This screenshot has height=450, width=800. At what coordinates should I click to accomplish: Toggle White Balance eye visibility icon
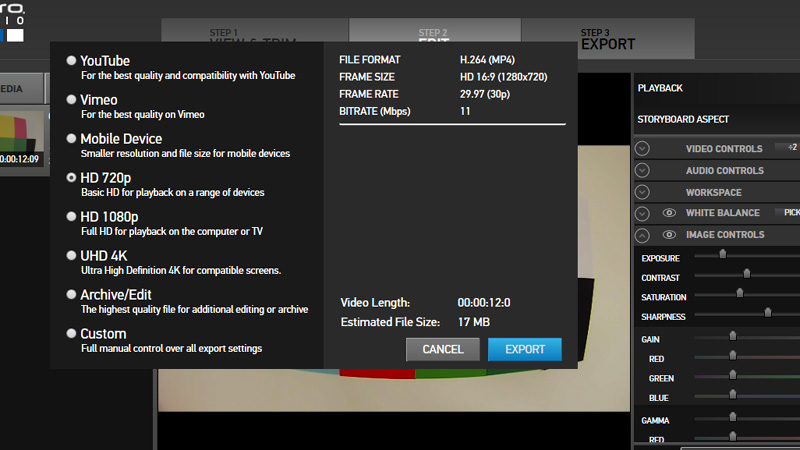tap(669, 213)
